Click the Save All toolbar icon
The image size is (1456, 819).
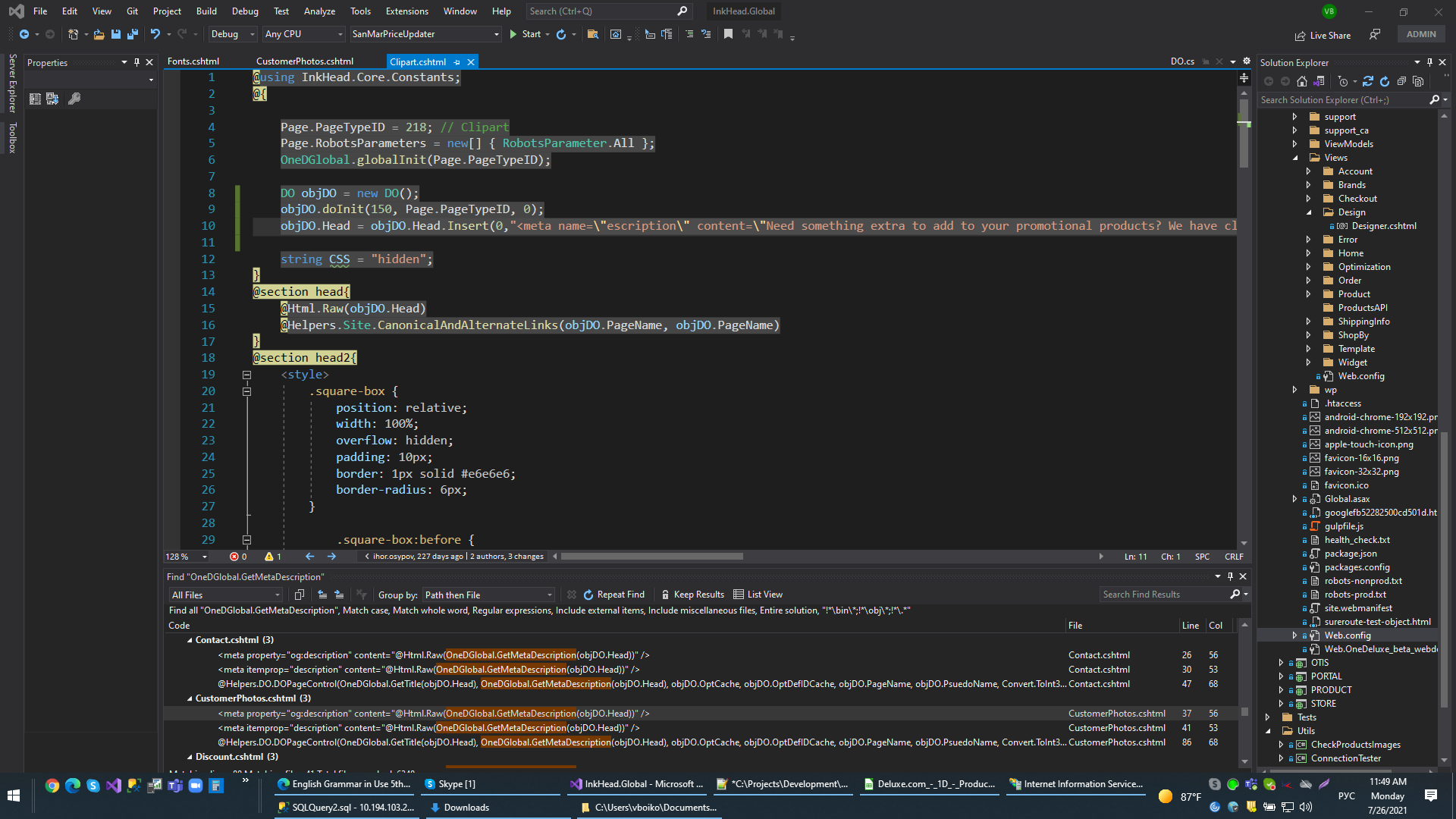[x=133, y=34]
